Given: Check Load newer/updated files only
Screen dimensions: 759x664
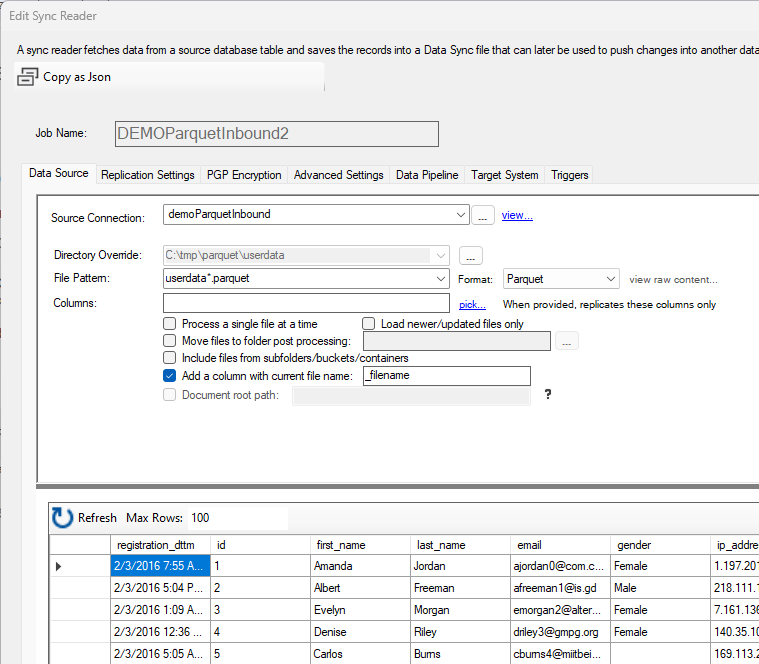Looking at the screenshot, I should click(x=369, y=324).
